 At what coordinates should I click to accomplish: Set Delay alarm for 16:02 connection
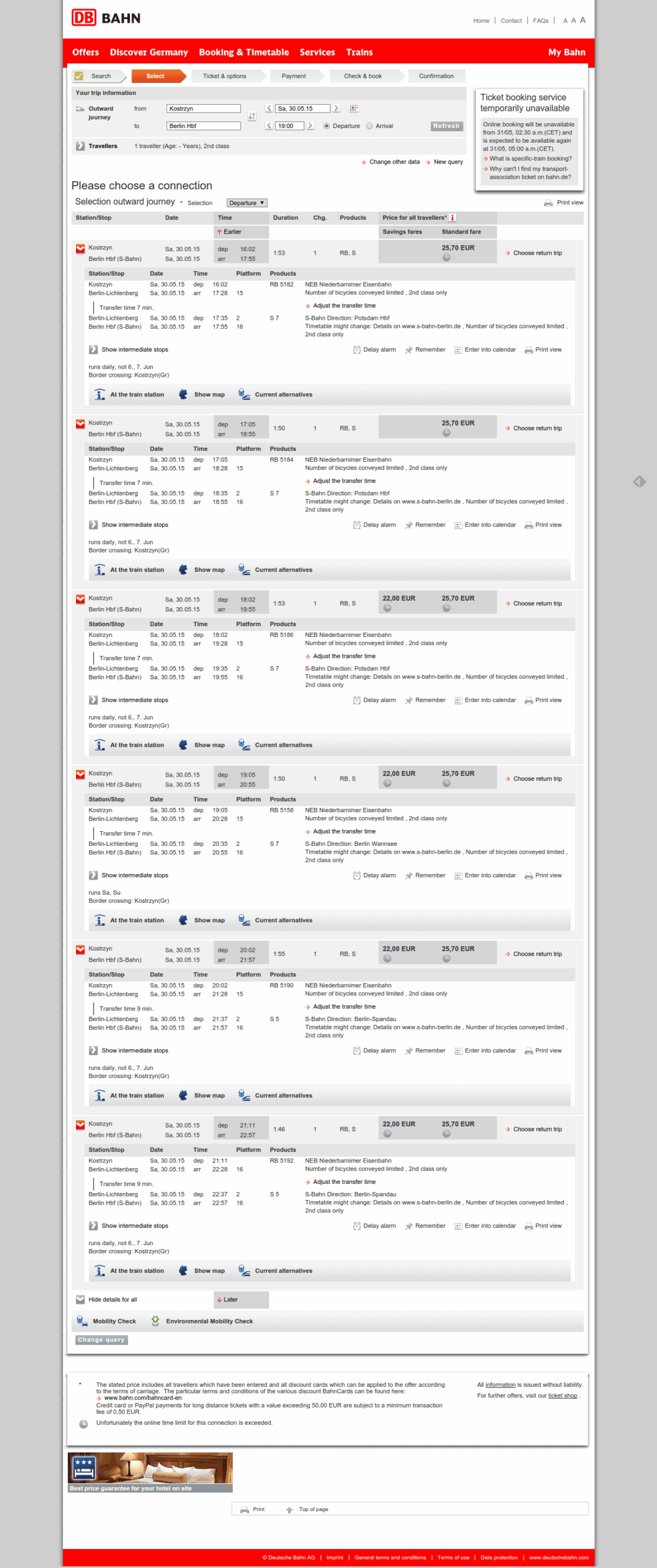(x=374, y=350)
